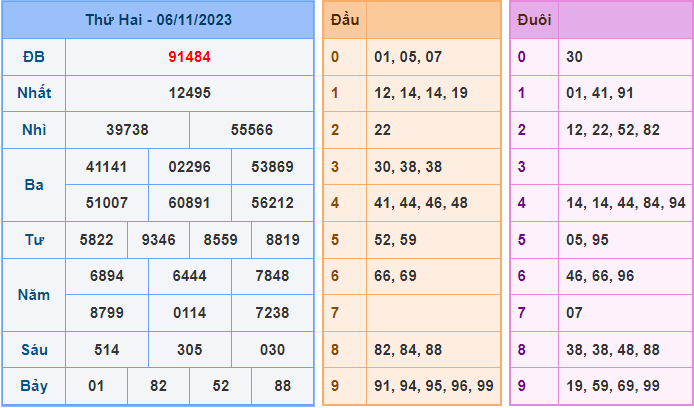Click fifth prize number 6444

pyautogui.click(x=189, y=276)
